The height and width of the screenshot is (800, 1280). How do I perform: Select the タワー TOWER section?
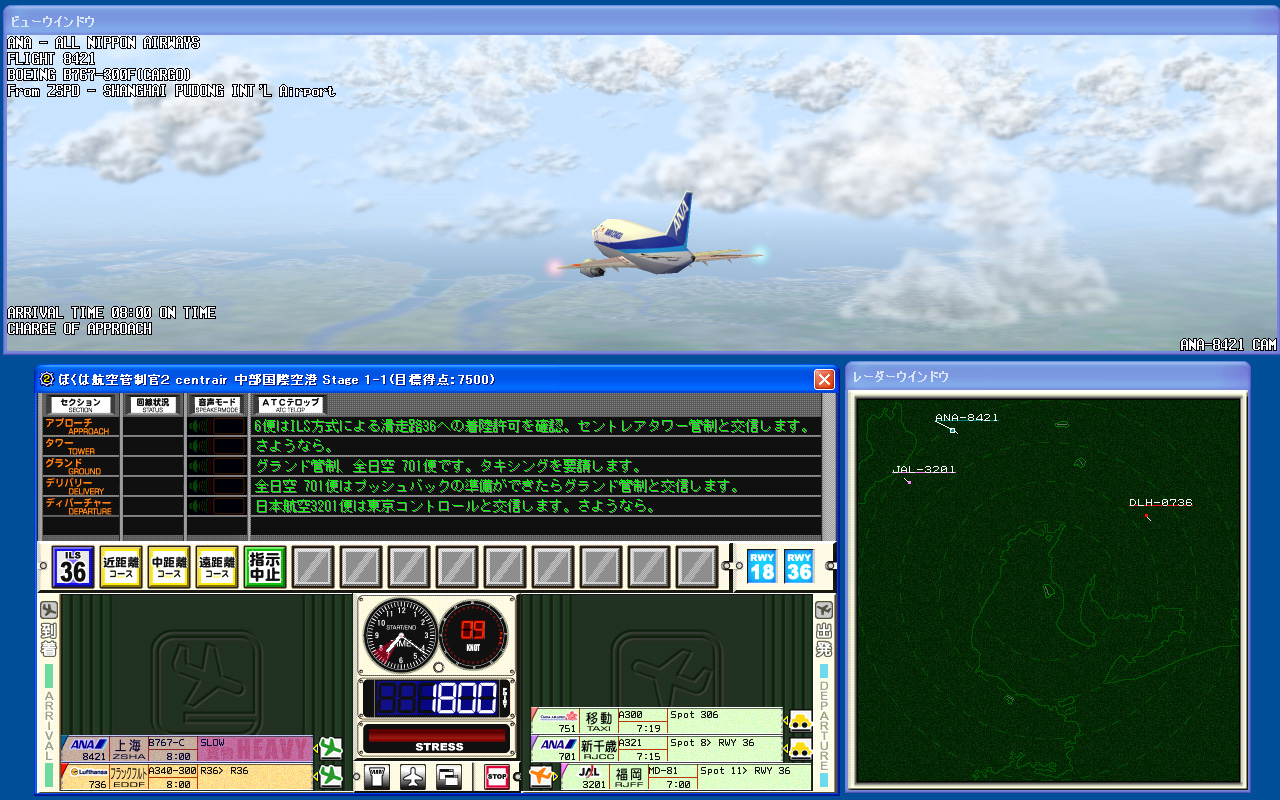tap(81, 446)
